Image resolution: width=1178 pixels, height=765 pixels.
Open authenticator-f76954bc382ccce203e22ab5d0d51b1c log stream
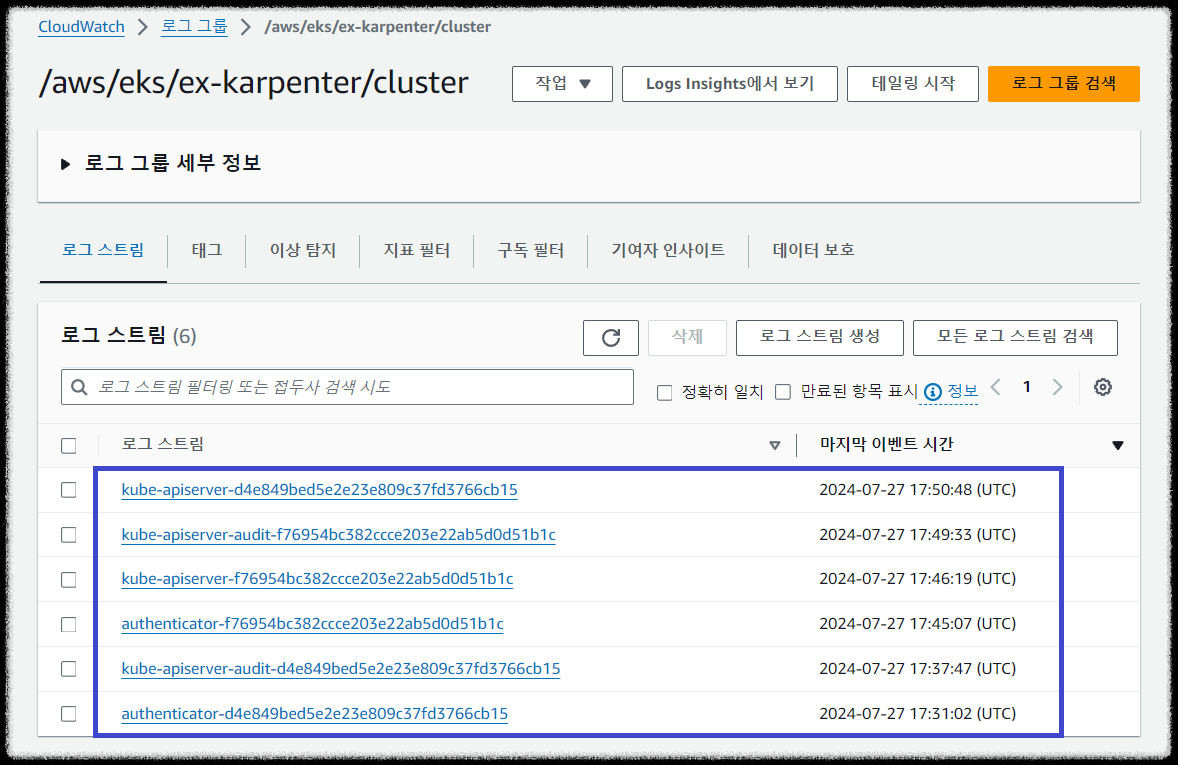point(313,624)
